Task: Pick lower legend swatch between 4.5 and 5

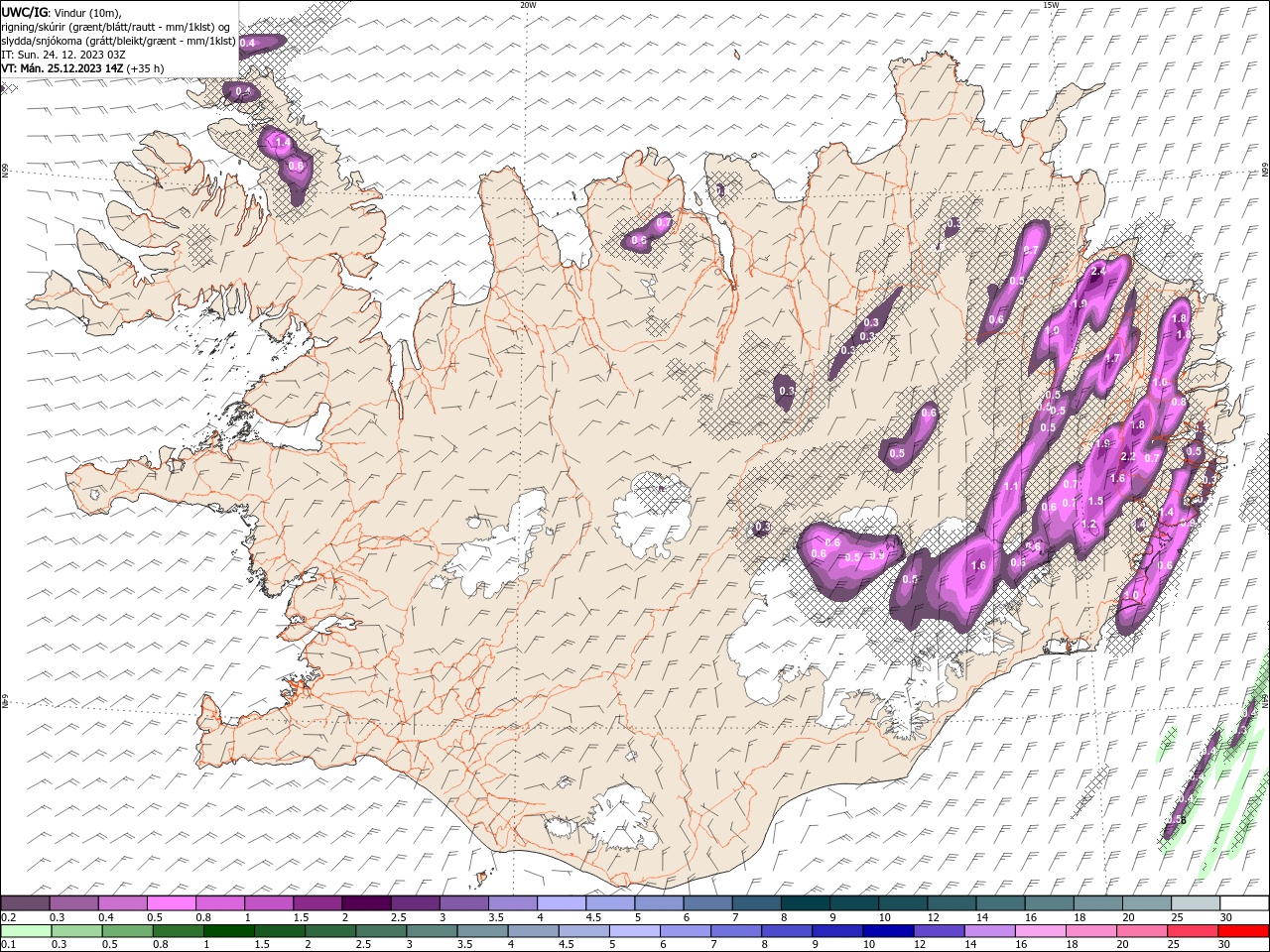Action: (x=583, y=931)
